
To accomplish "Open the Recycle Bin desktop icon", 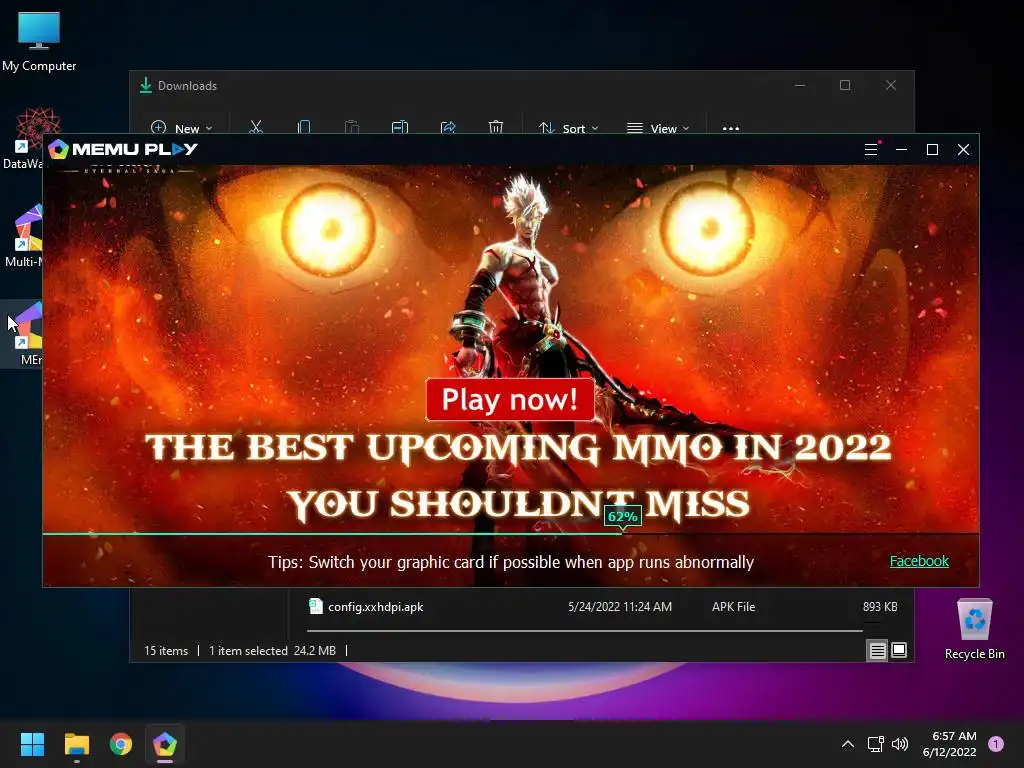I will point(974,629).
